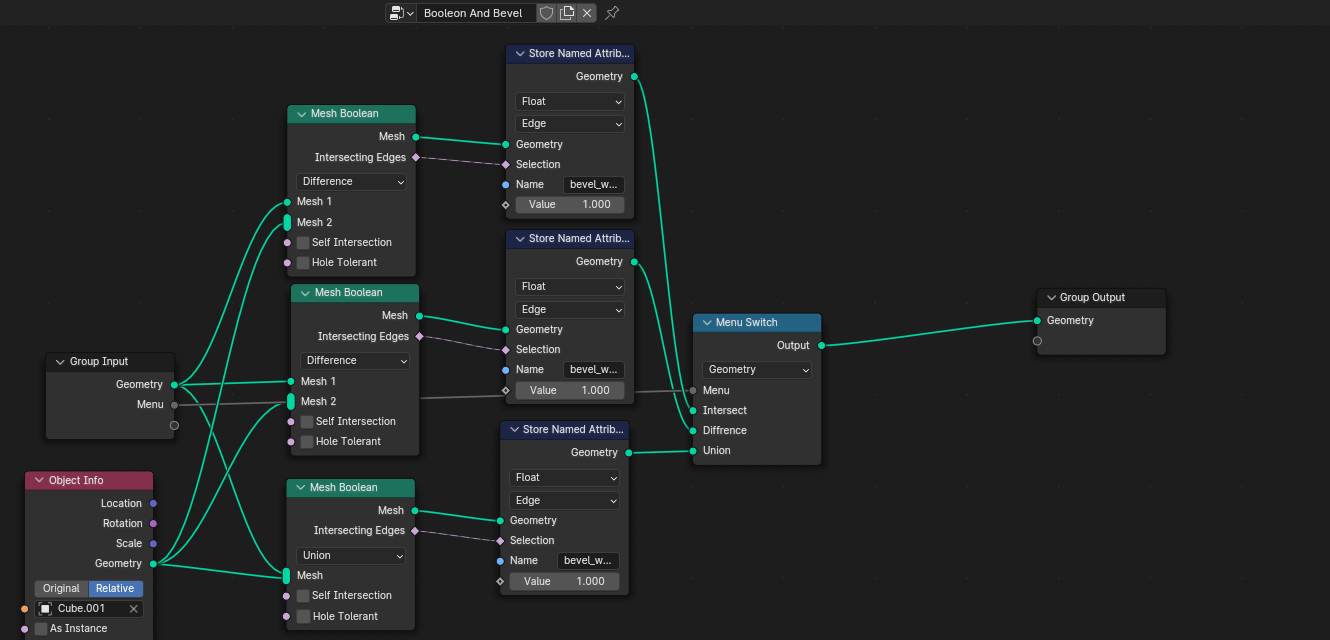
Task: Open Edge dropdown in bottom Store Named Attribute
Action: (x=564, y=500)
